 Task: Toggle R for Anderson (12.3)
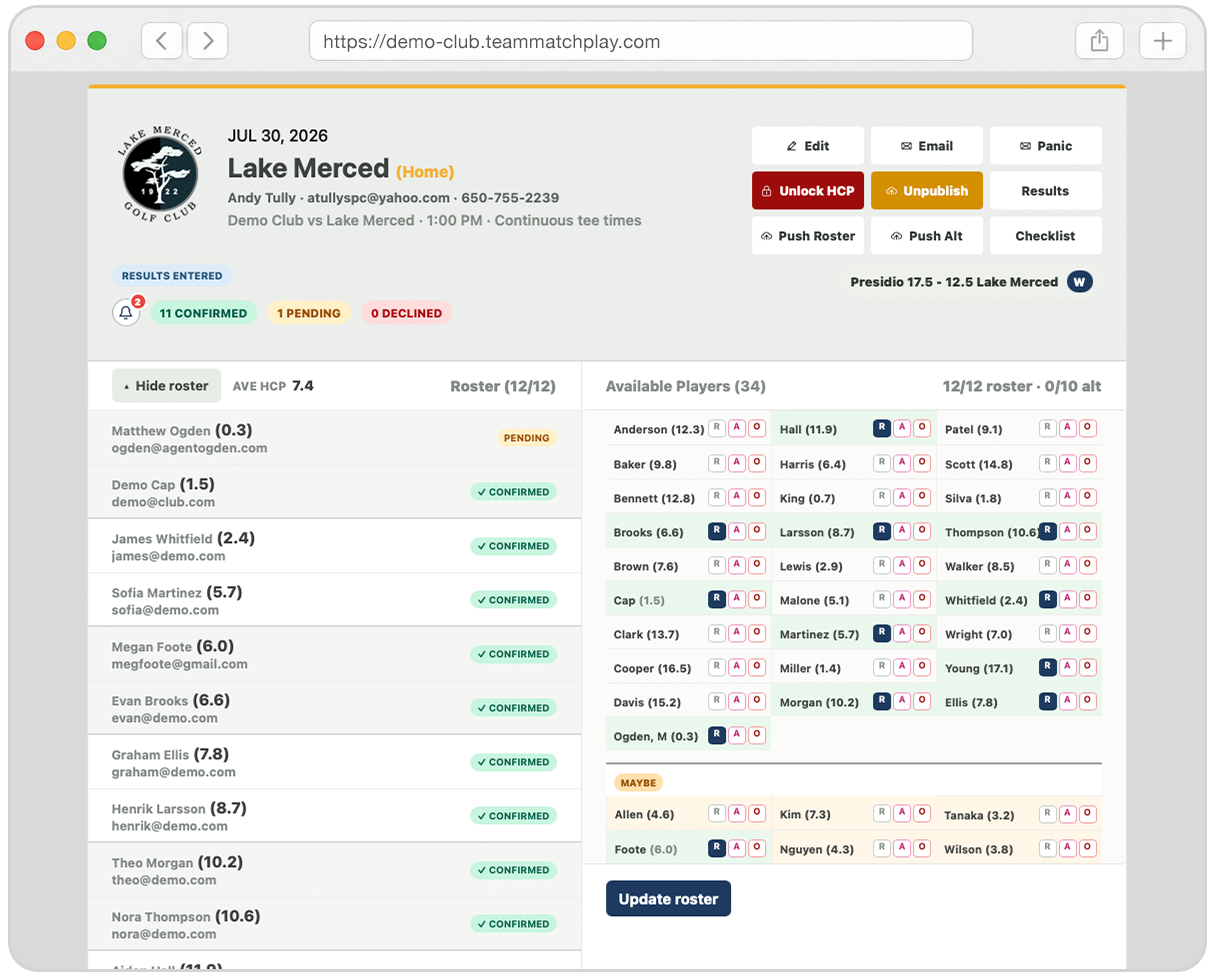click(717, 429)
